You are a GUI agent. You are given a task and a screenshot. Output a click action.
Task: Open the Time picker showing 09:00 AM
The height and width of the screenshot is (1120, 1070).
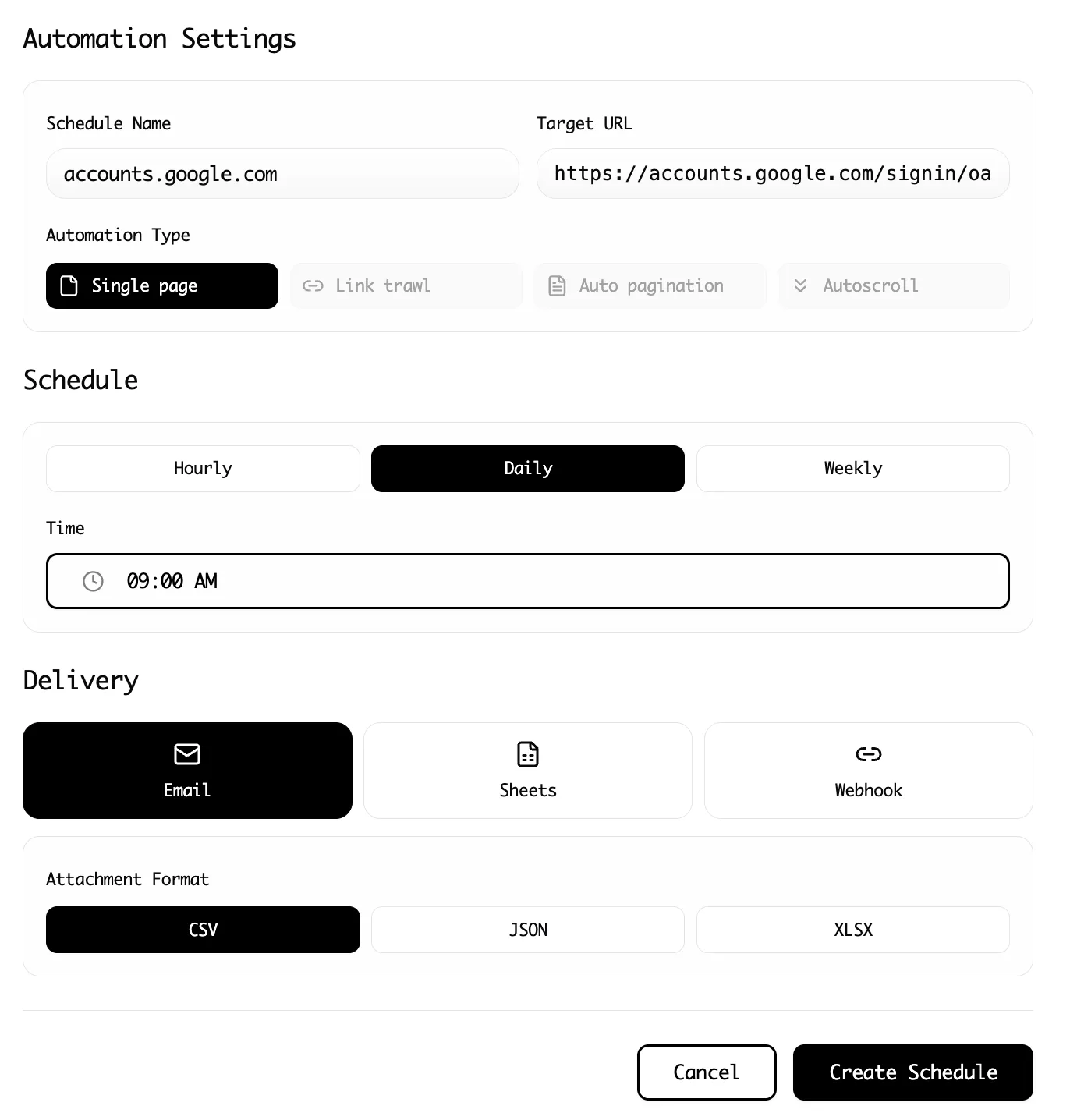527,581
